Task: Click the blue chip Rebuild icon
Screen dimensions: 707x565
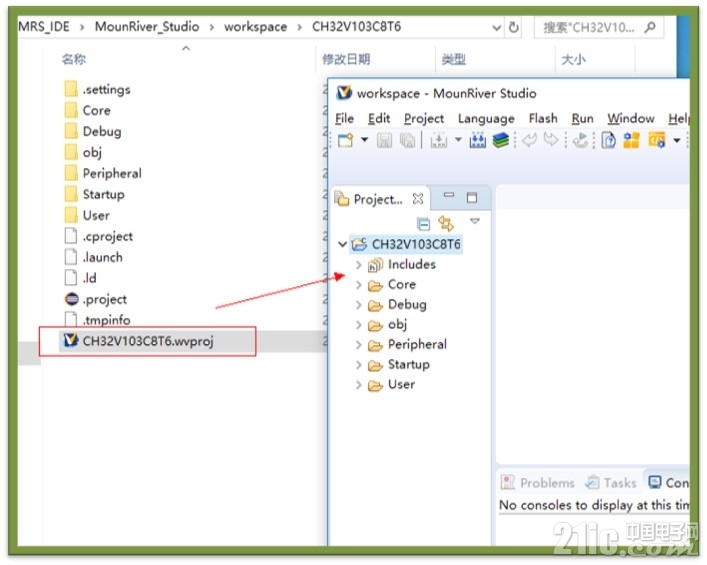Action: coord(477,141)
